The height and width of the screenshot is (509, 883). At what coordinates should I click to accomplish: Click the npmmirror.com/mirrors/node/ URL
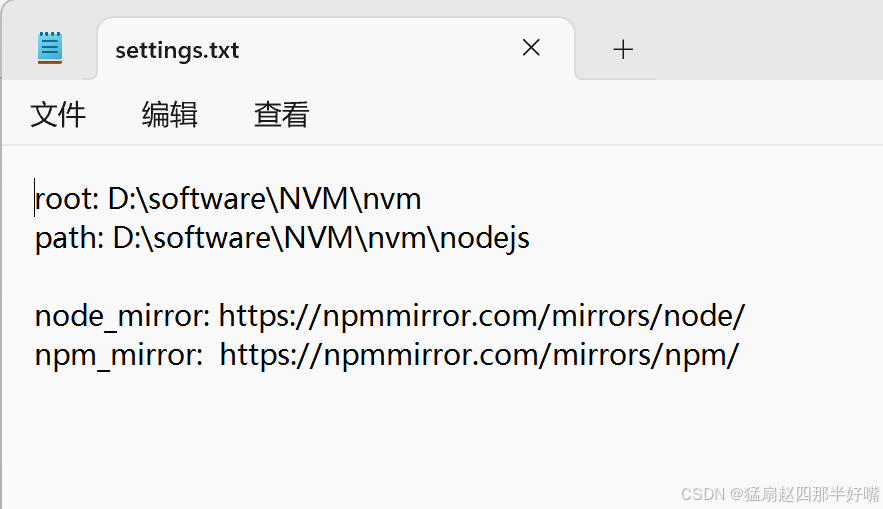481,316
